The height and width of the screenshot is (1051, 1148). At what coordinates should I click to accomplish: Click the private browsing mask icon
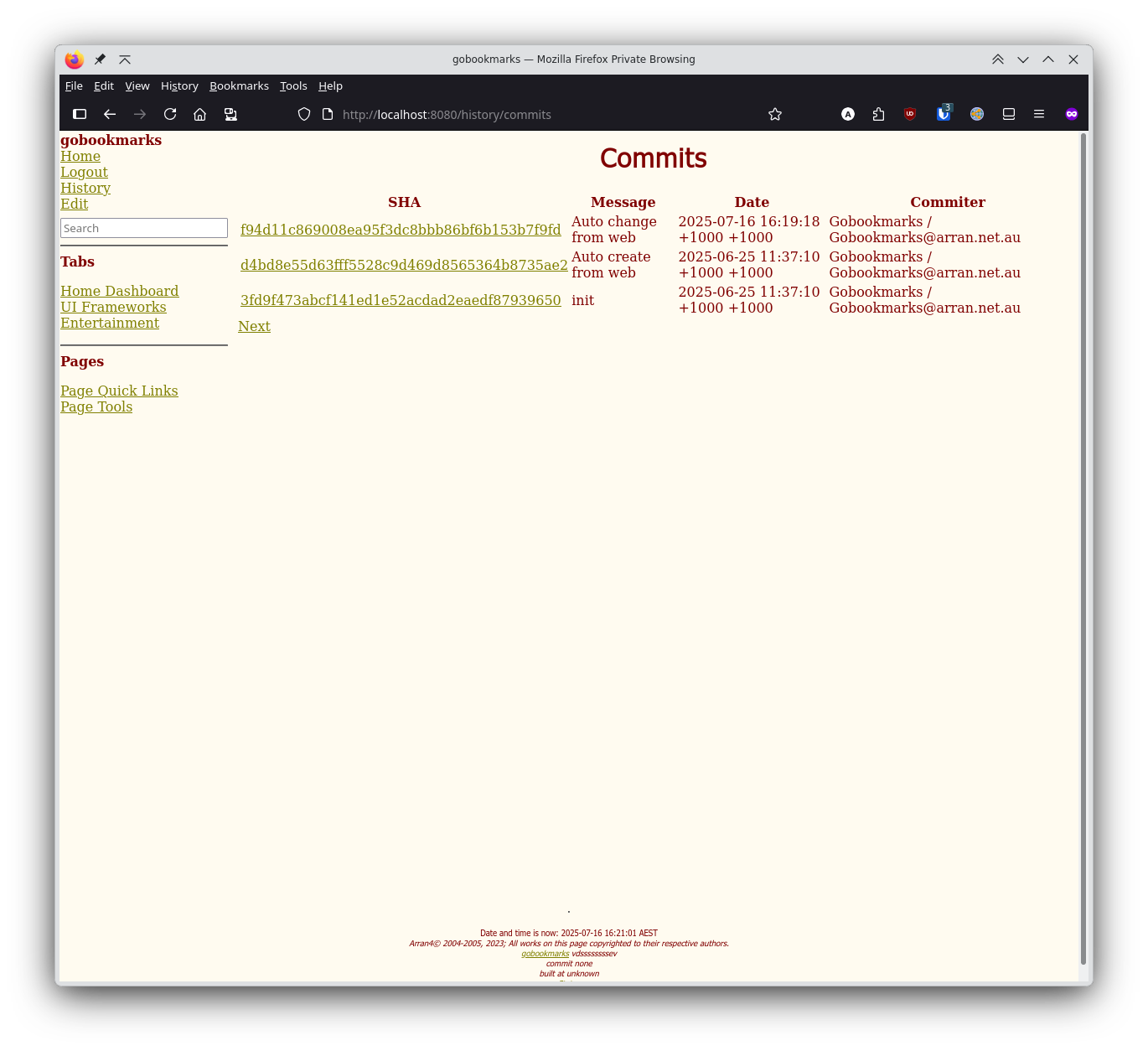[1072, 114]
